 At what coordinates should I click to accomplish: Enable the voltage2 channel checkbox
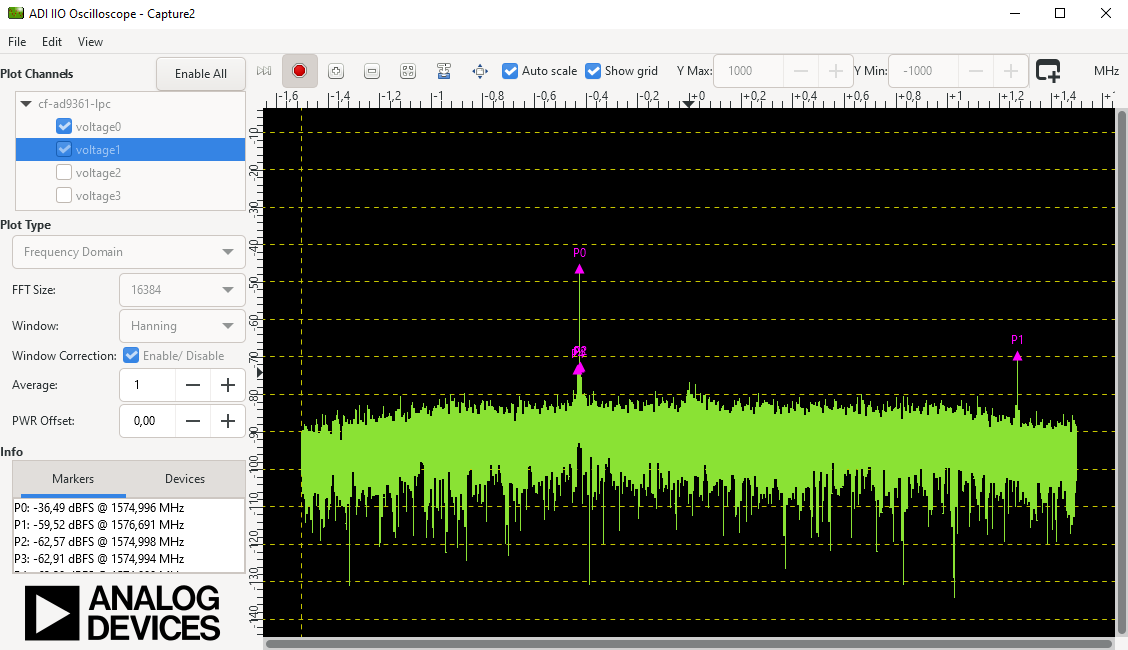64,173
